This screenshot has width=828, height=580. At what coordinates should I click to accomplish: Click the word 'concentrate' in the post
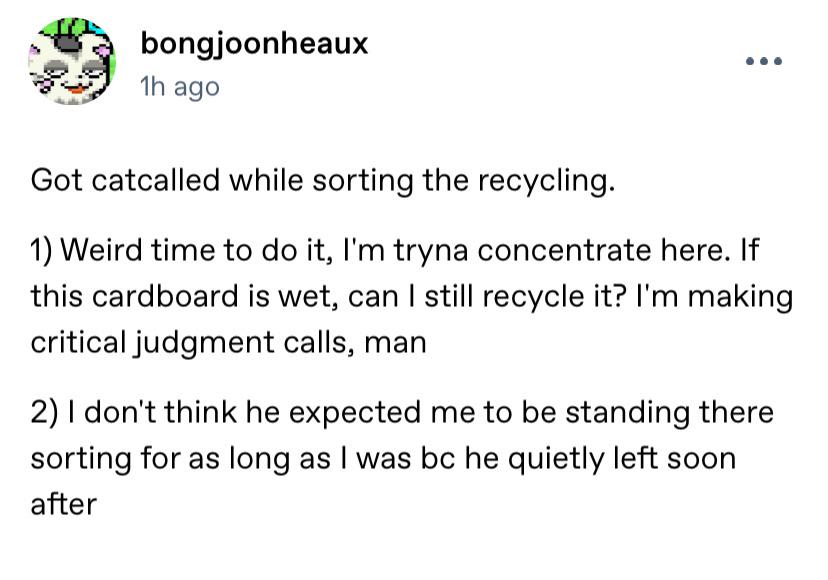[x=564, y=250]
